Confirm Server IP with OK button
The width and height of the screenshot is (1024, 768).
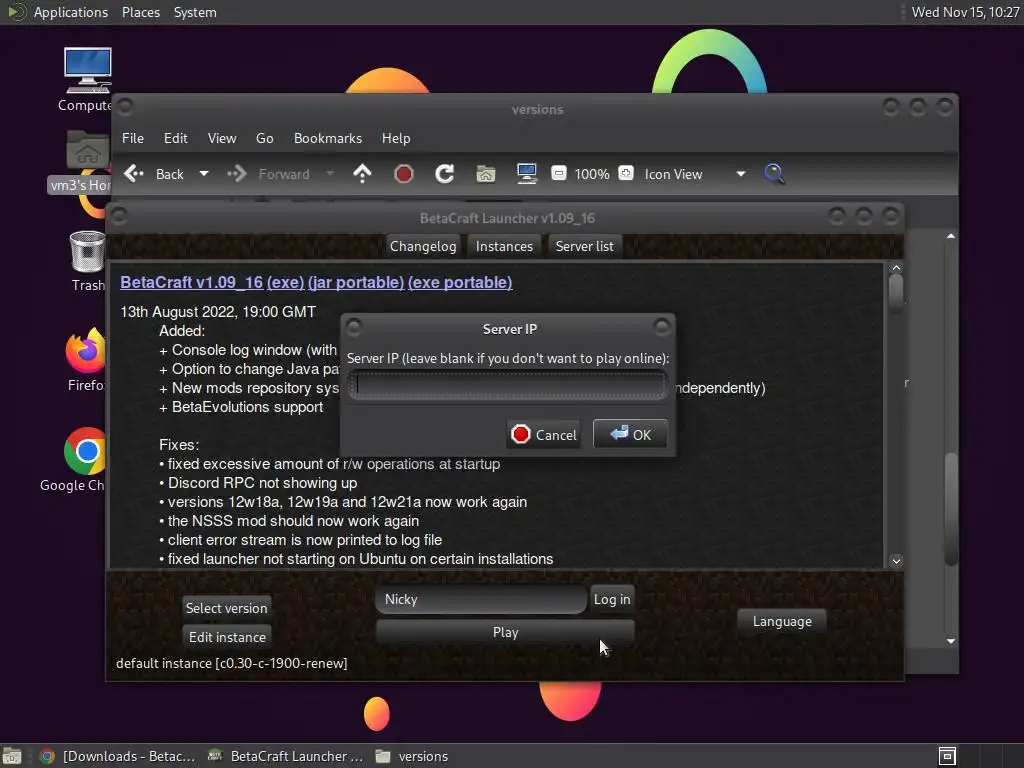(x=630, y=434)
